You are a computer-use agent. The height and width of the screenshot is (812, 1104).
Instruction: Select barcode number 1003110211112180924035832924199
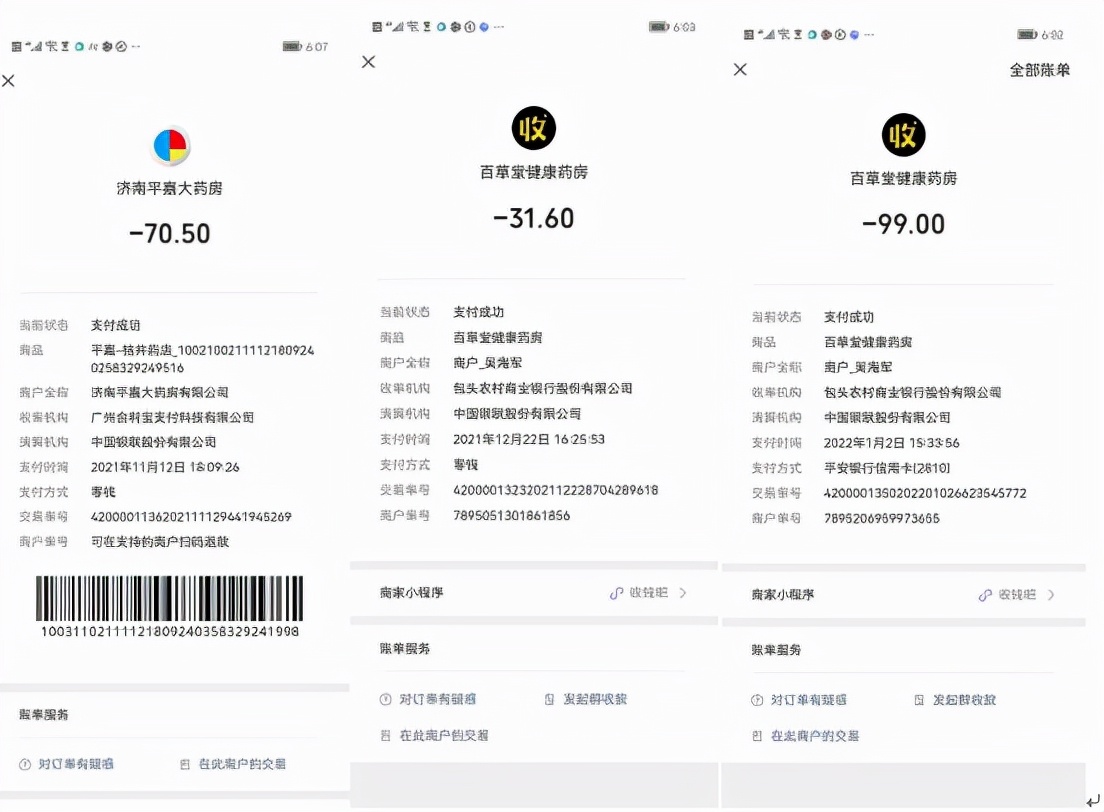170,632
